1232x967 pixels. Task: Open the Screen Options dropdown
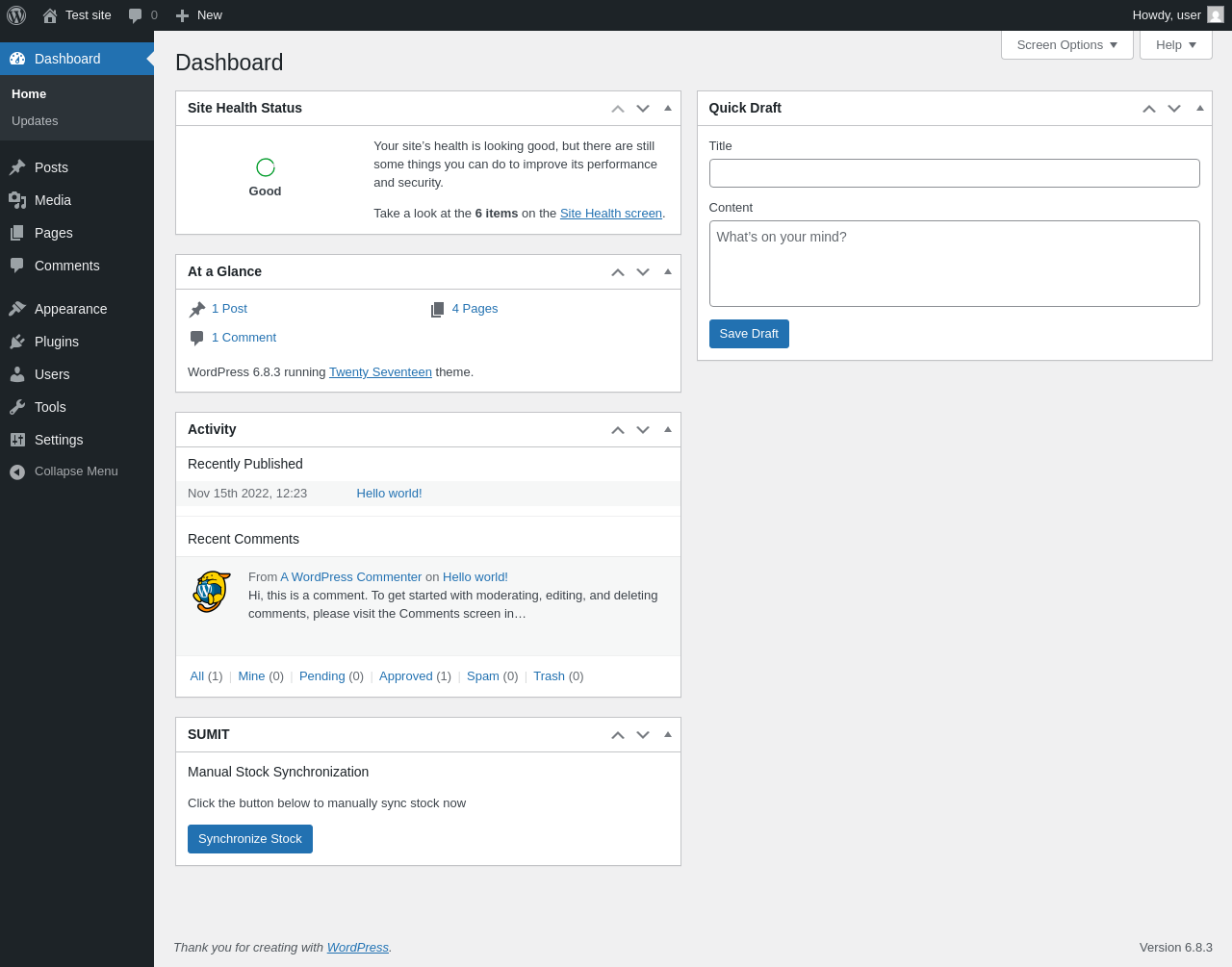click(x=1066, y=45)
